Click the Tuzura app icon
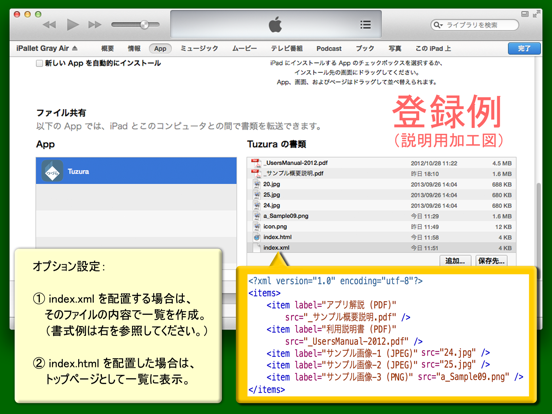Viewport: 552px width, 414px height. tap(52, 171)
